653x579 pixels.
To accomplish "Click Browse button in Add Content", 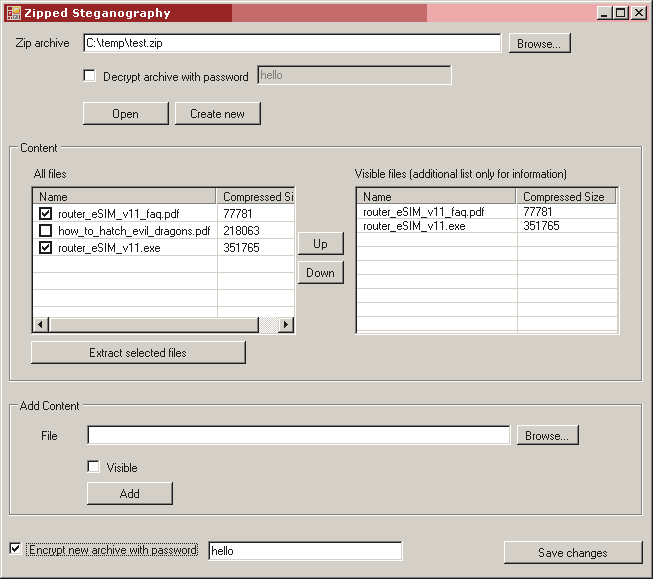I will 547,435.
